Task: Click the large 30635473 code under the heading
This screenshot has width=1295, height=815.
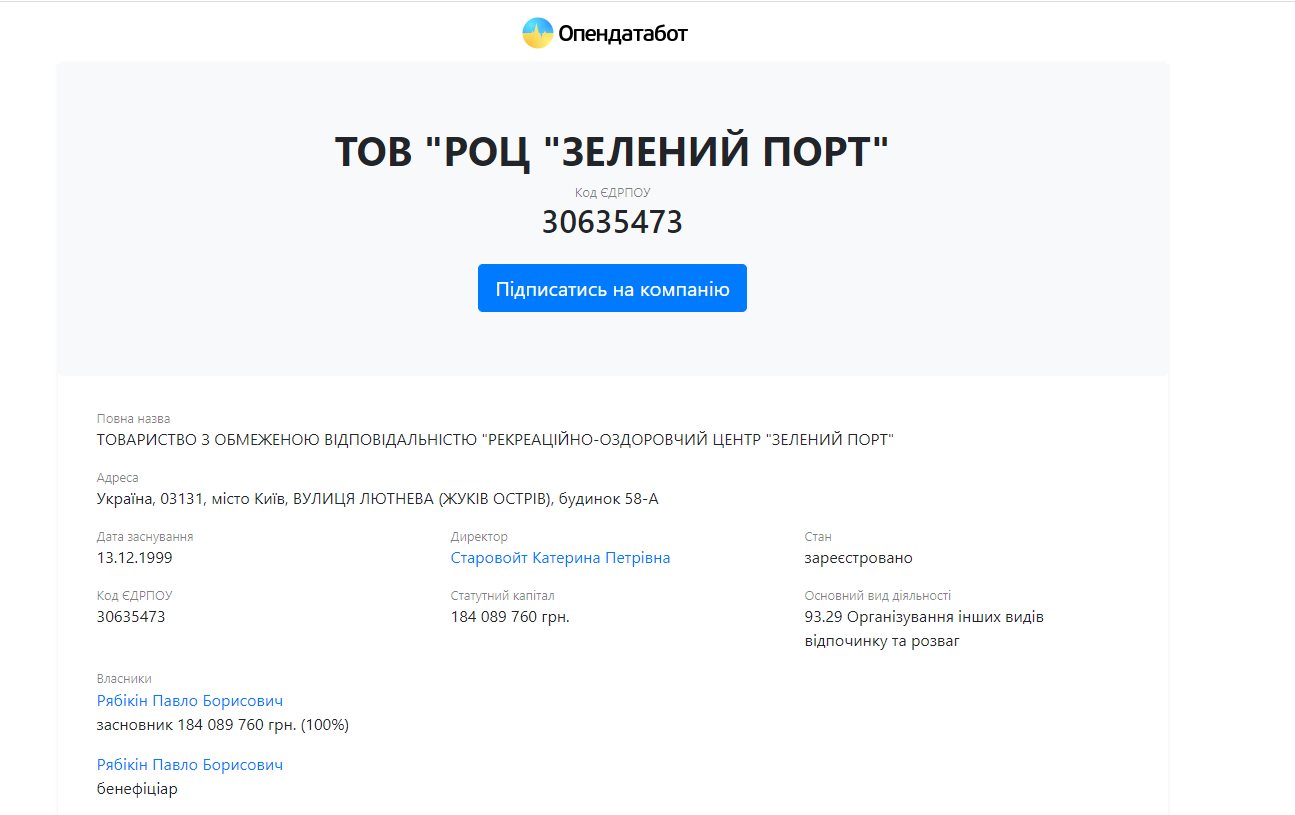Action: pyautogui.click(x=612, y=222)
